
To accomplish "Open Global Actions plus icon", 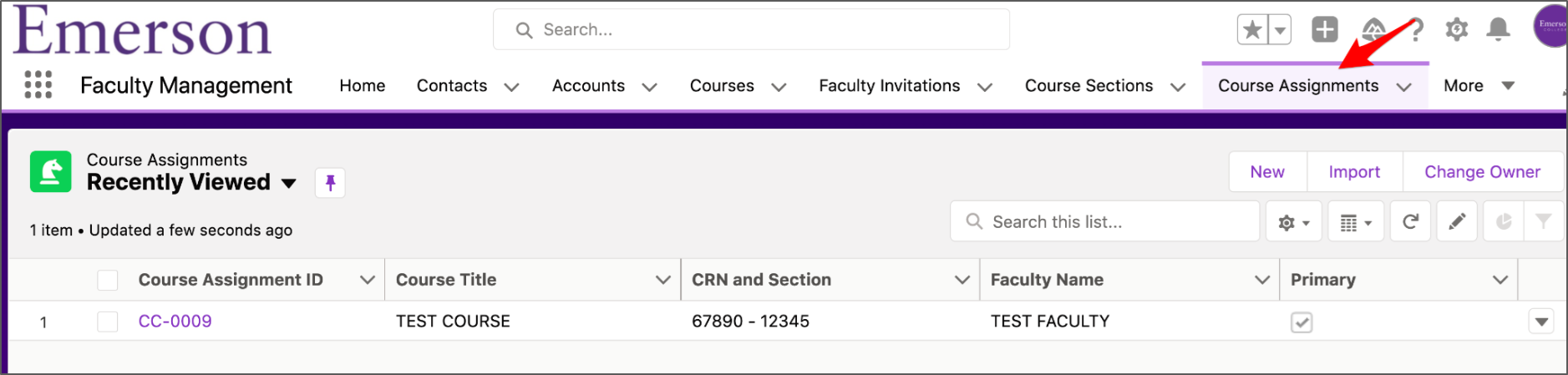I will coord(1325,29).
